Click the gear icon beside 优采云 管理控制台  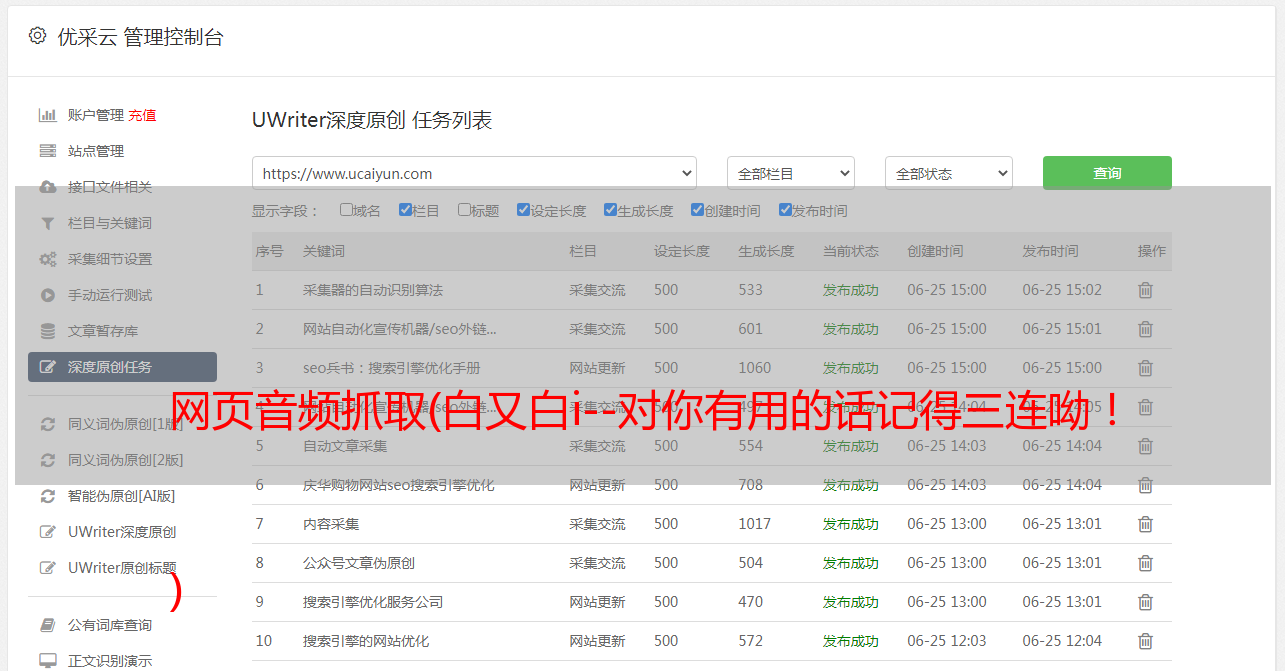coord(37,36)
